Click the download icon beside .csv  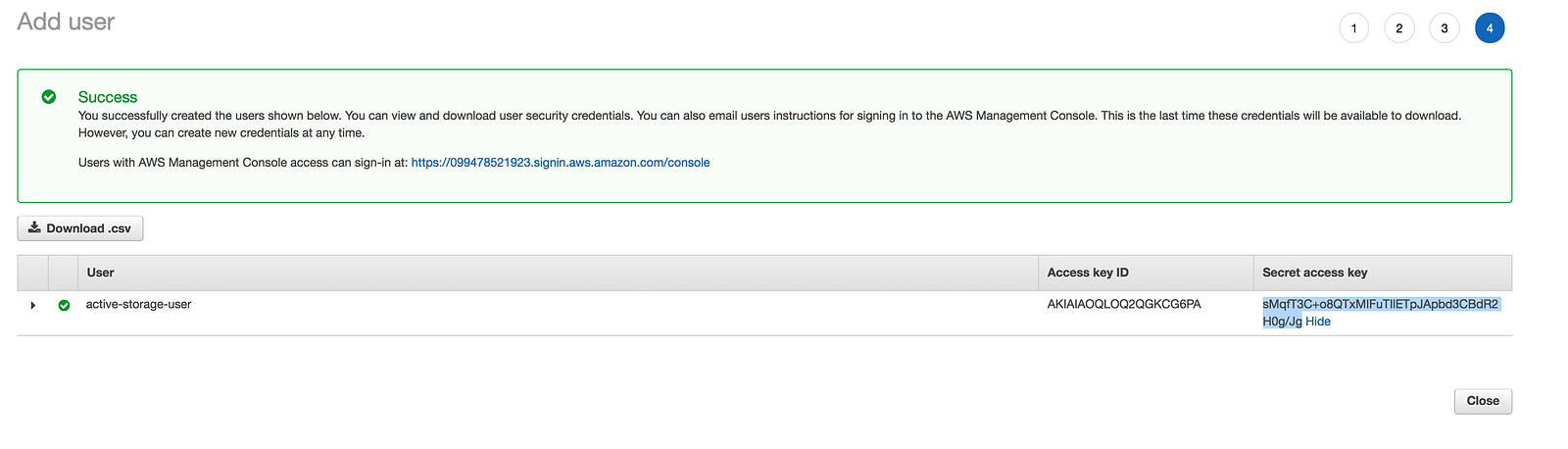[x=34, y=227]
